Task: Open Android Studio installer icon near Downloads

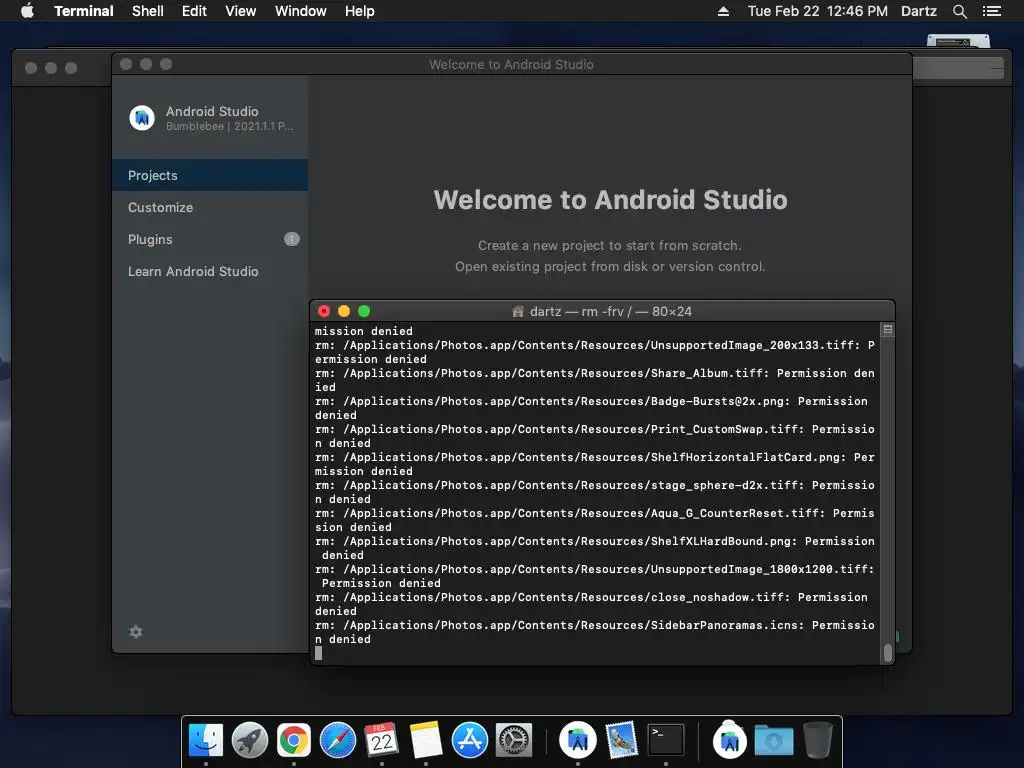Action: pyautogui.click(x=729, y=741)
